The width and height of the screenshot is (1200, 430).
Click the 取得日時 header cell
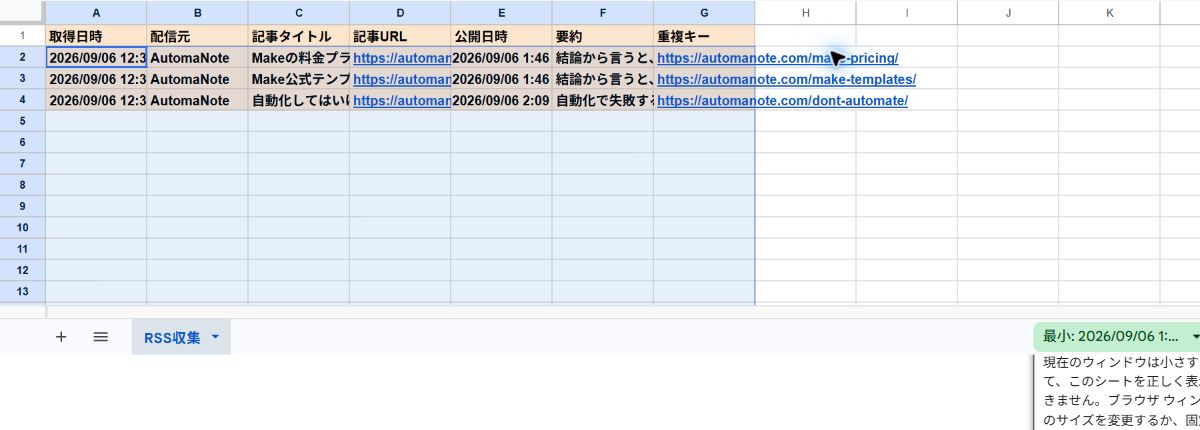coord(96,36)
